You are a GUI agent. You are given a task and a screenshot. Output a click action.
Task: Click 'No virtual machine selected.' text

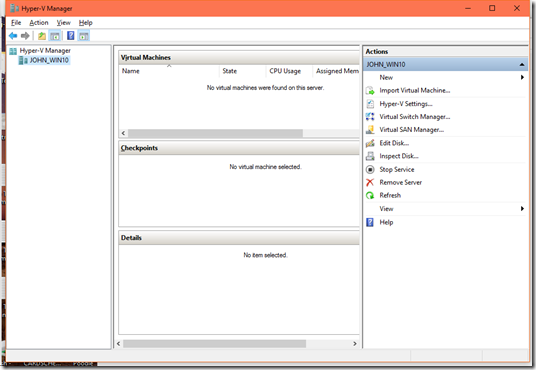[x=265, y=167]
